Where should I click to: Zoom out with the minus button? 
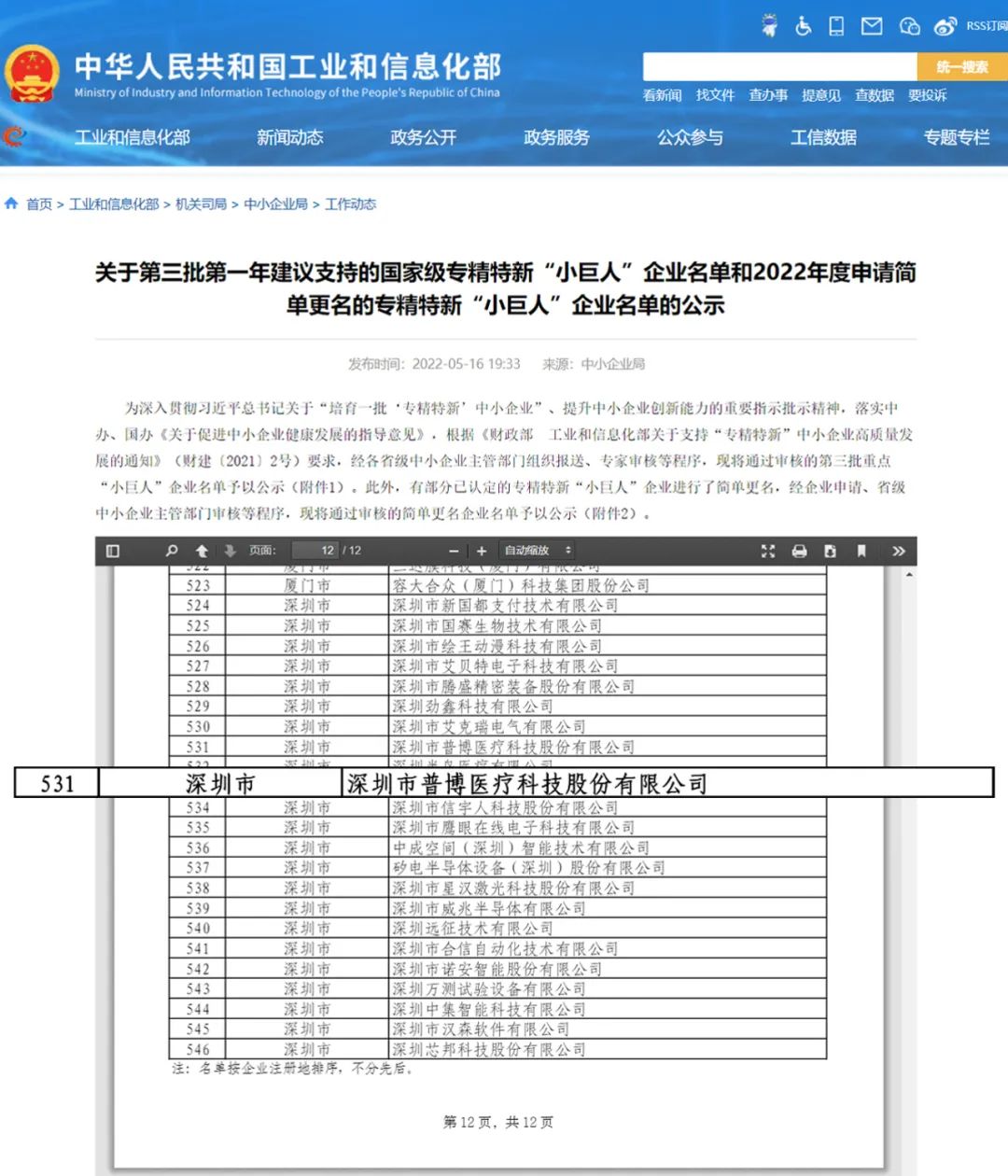(x=454, y=551)
